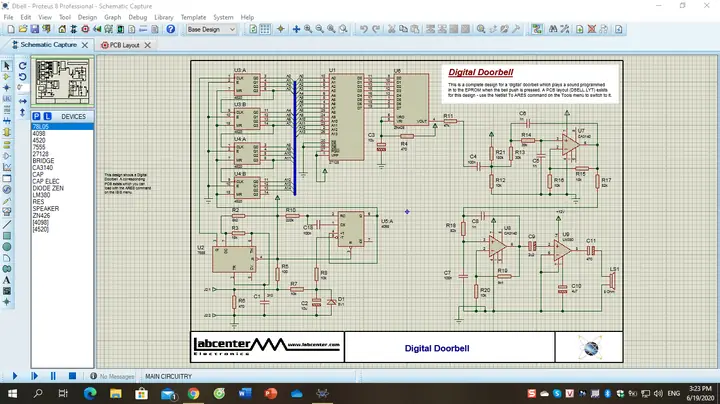Select the Graph Mode tool
This screenshot has width=720, height=404.
click(x=7, y=167)
